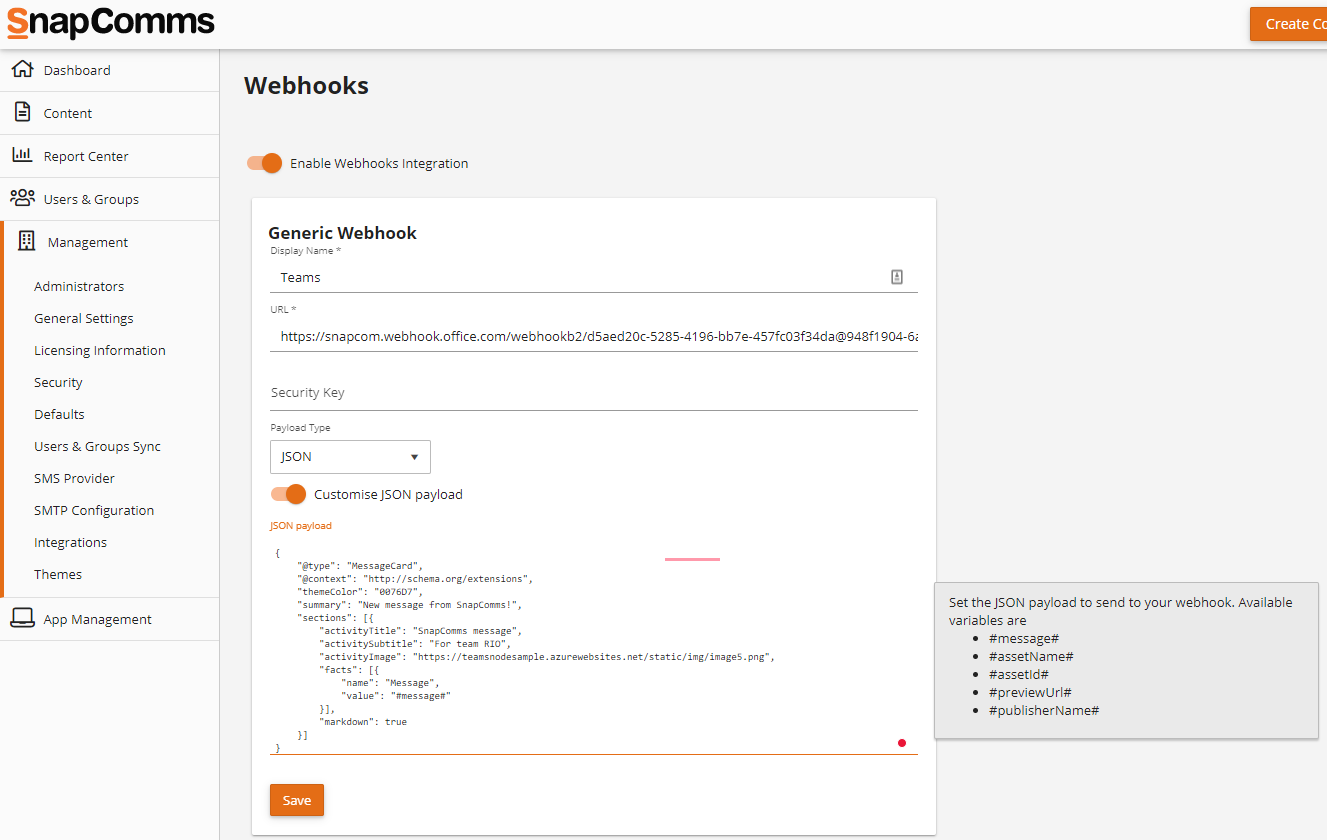Click the SnapComms logo
1327x840 pixels.
click(x=110, y=23)
